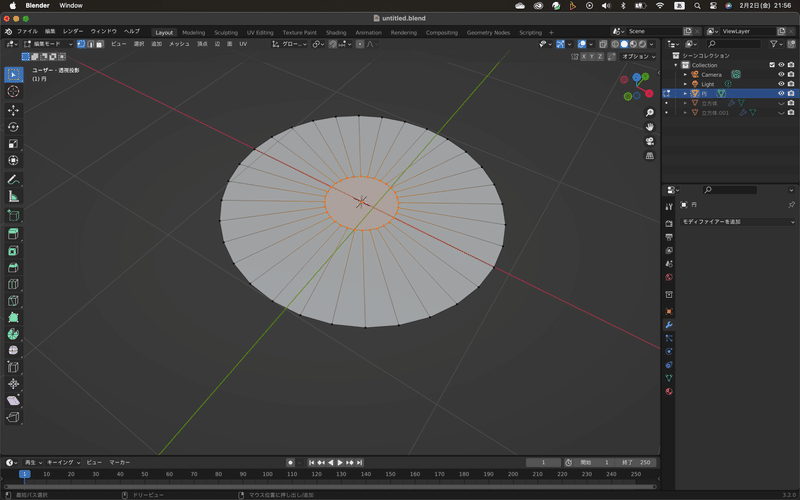Select the Edge Slide tool

(x=14, y=367)
